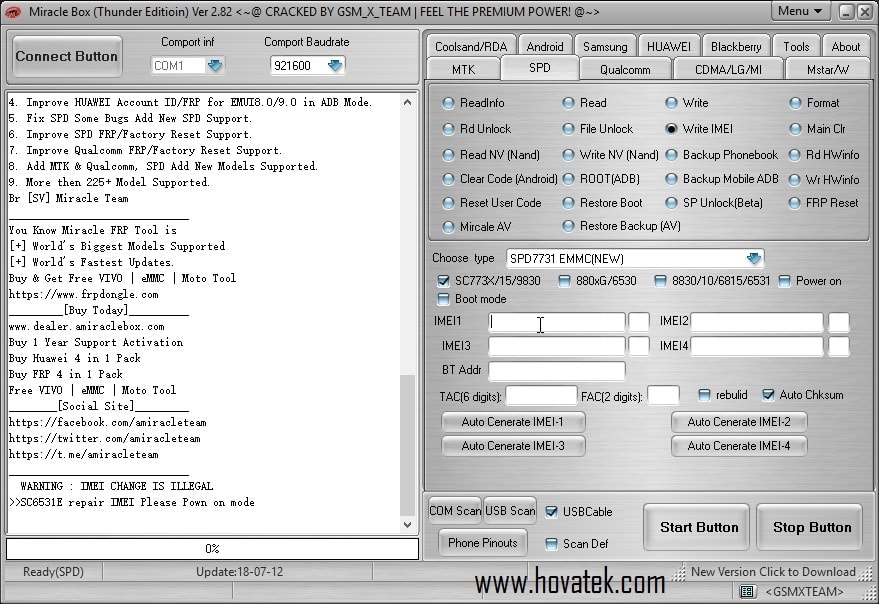
Task: Click the TAC(6 digits) input field
Action: tap(541, 395)
